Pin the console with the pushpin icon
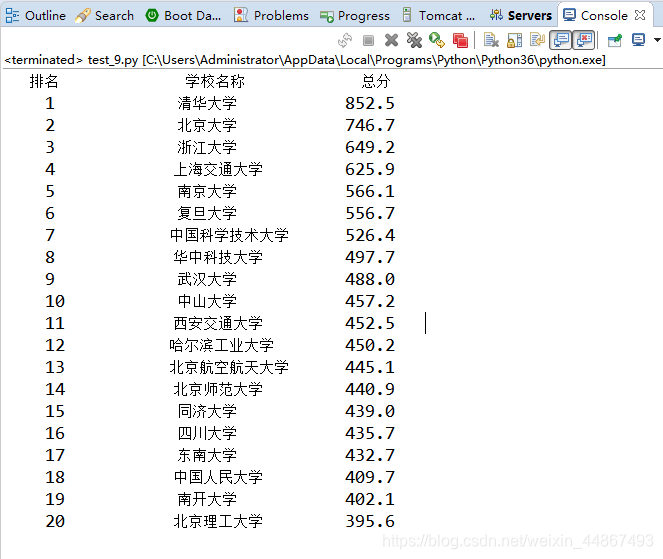 click(x=615, y=40)
